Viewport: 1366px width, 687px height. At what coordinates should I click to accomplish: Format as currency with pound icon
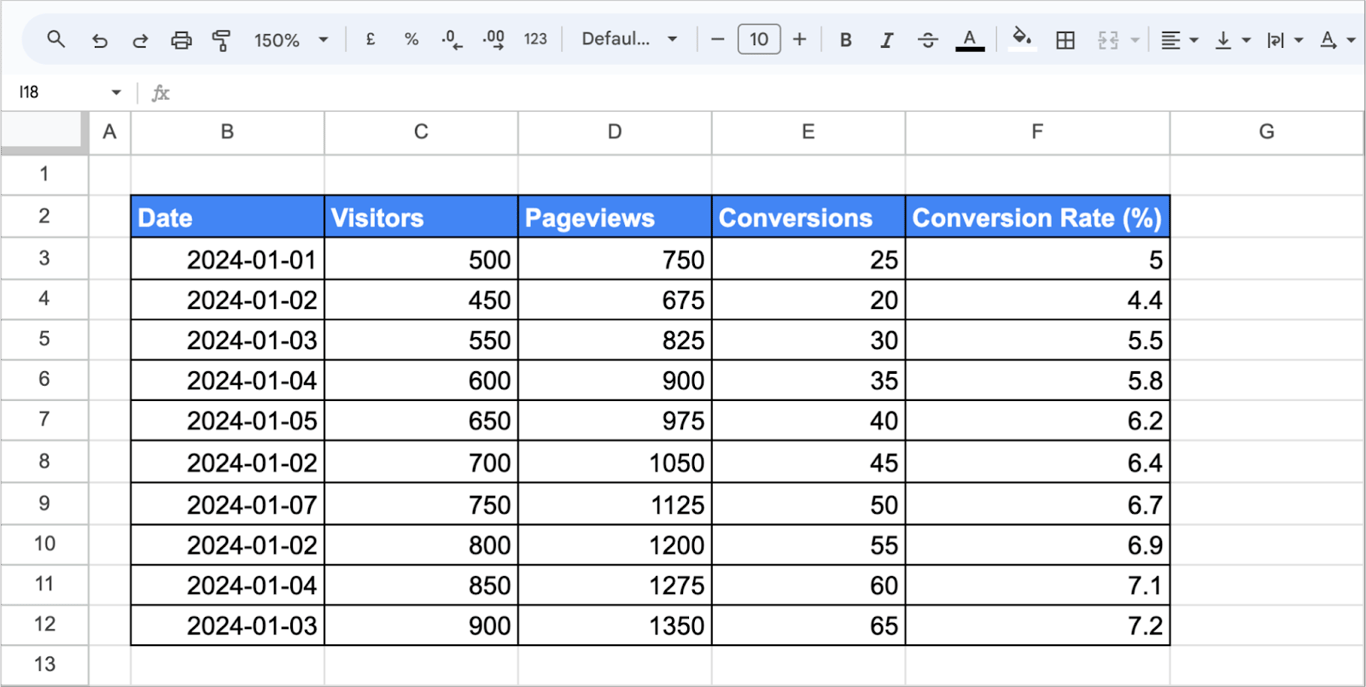pos(370,39)
